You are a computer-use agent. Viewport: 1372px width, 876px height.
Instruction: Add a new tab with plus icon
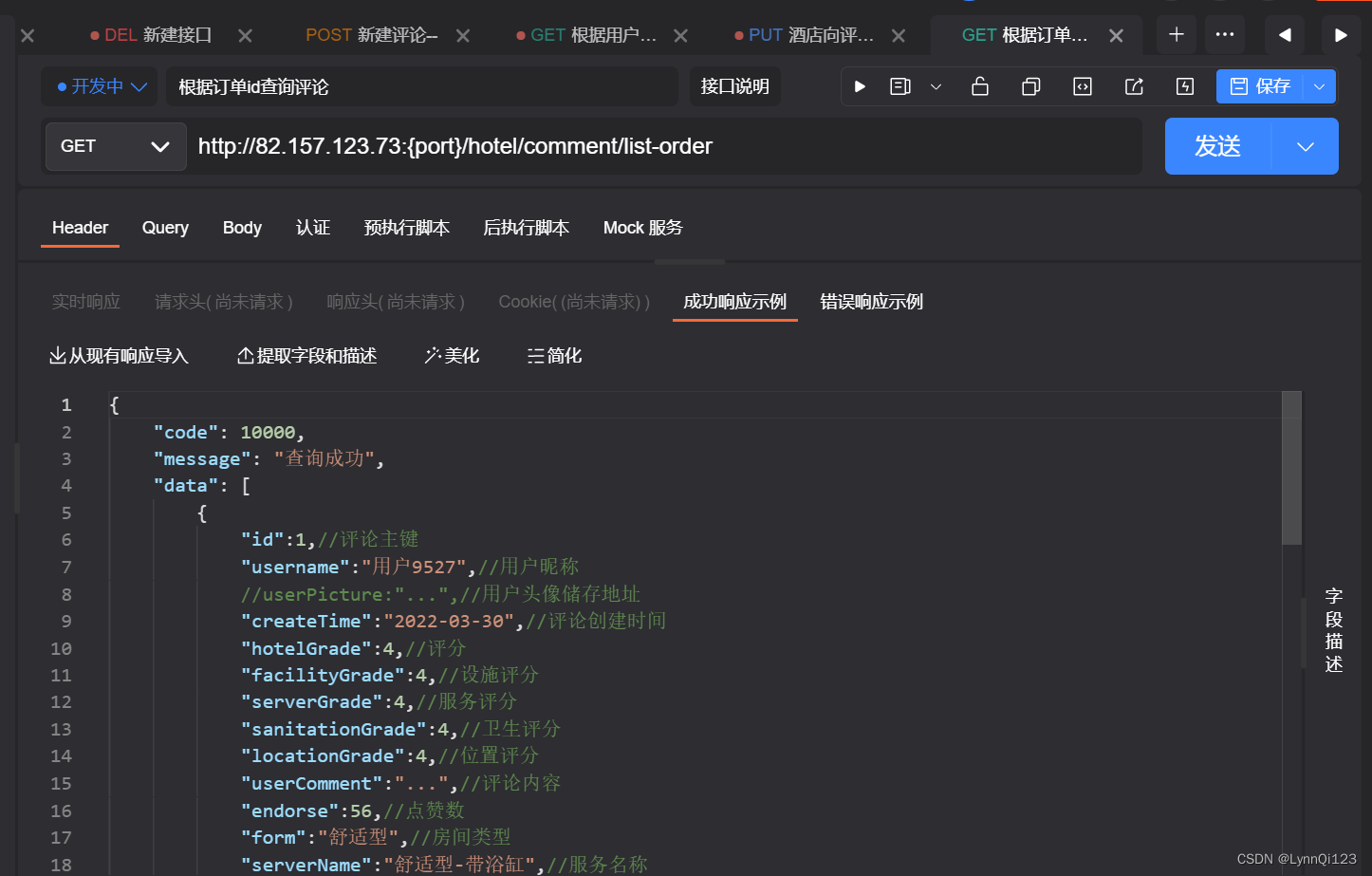1177,34
